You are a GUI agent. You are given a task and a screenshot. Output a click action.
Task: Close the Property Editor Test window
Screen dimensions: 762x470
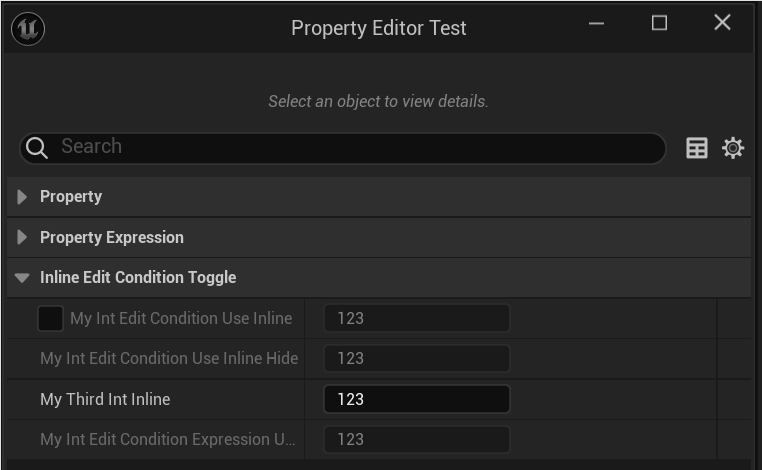click(x=722, y=24)
